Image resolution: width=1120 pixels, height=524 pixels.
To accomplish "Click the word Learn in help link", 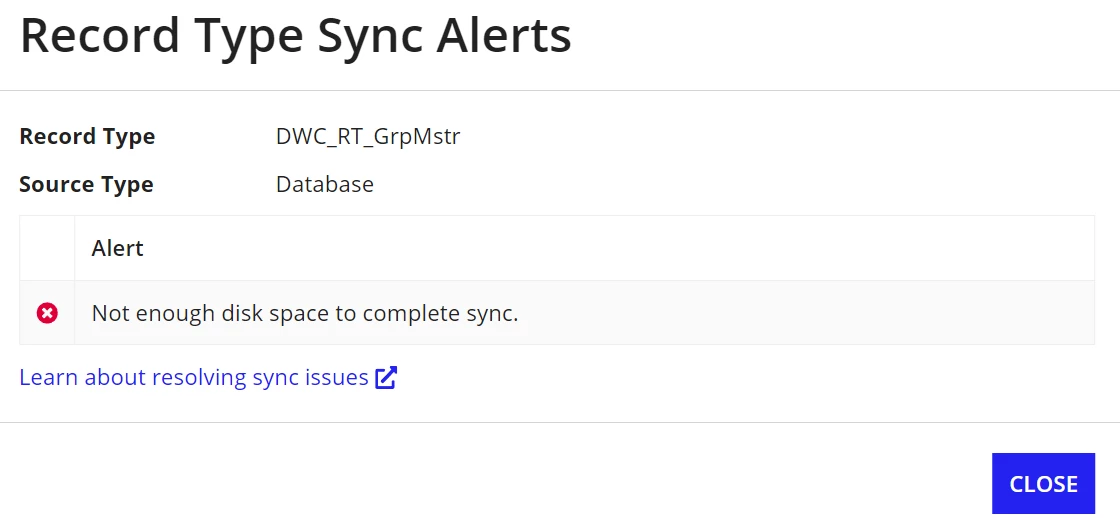I will [49, 377].
